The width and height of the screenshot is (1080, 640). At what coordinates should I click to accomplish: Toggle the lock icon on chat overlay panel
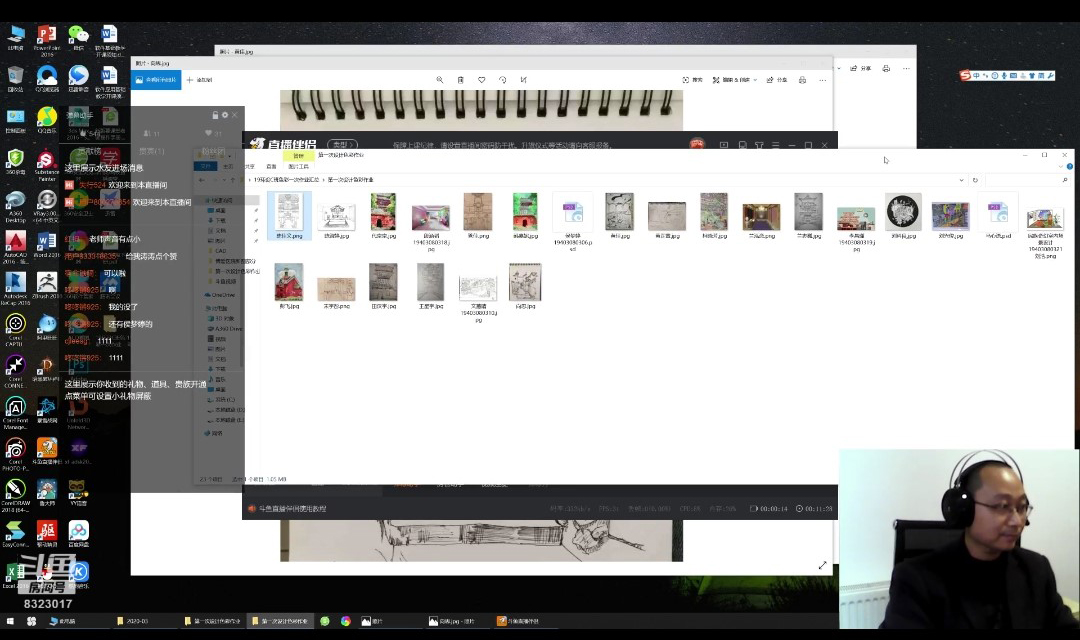coord(213,115)
